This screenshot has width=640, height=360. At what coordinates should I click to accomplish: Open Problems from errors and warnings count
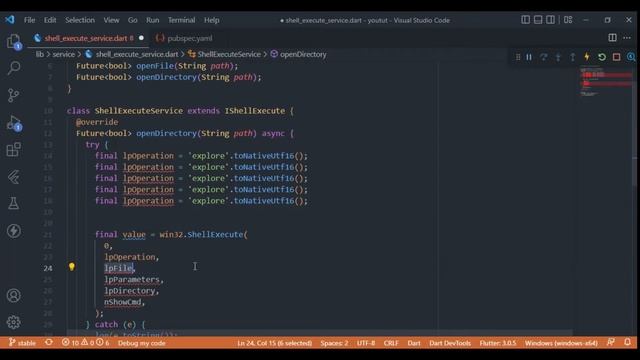85,343
